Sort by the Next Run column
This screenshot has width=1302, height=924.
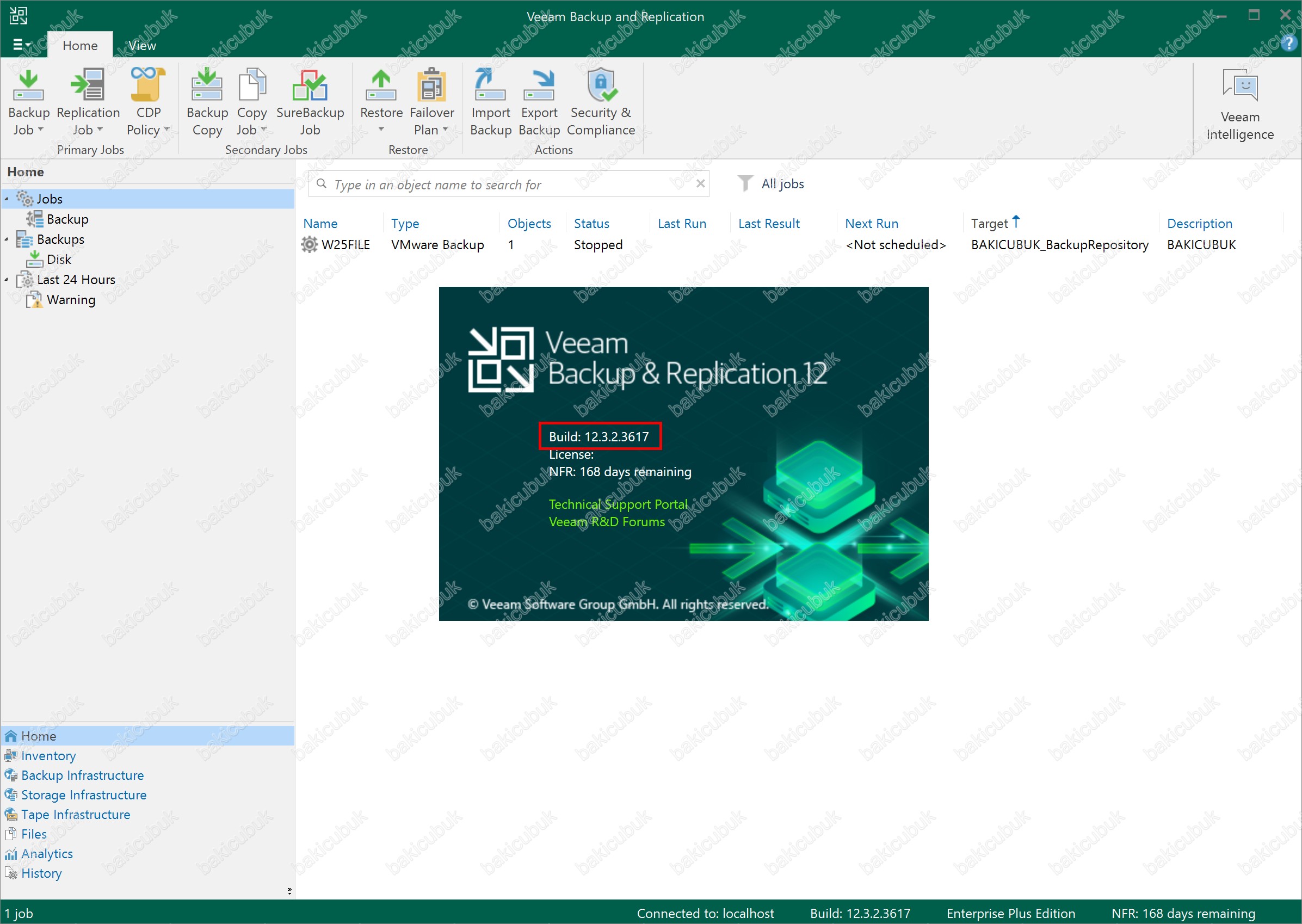tap(872, 224)
